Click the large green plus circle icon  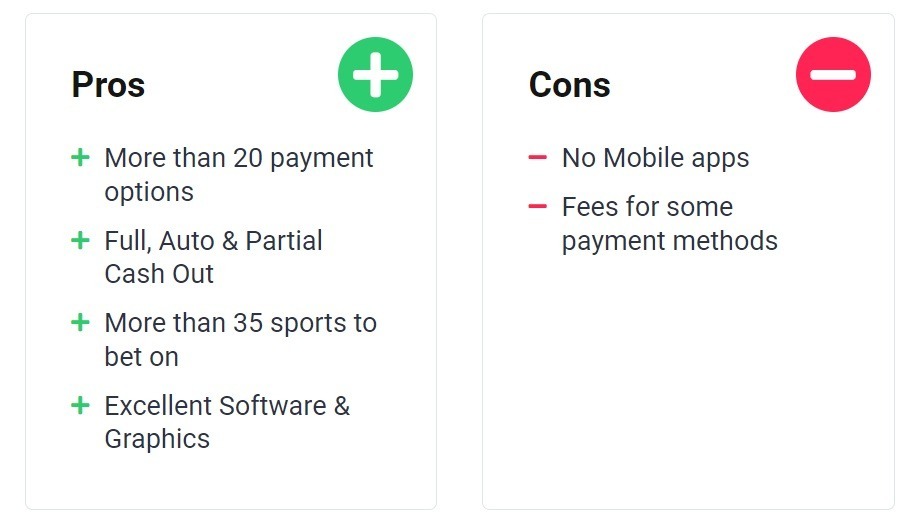pos(375,74)
